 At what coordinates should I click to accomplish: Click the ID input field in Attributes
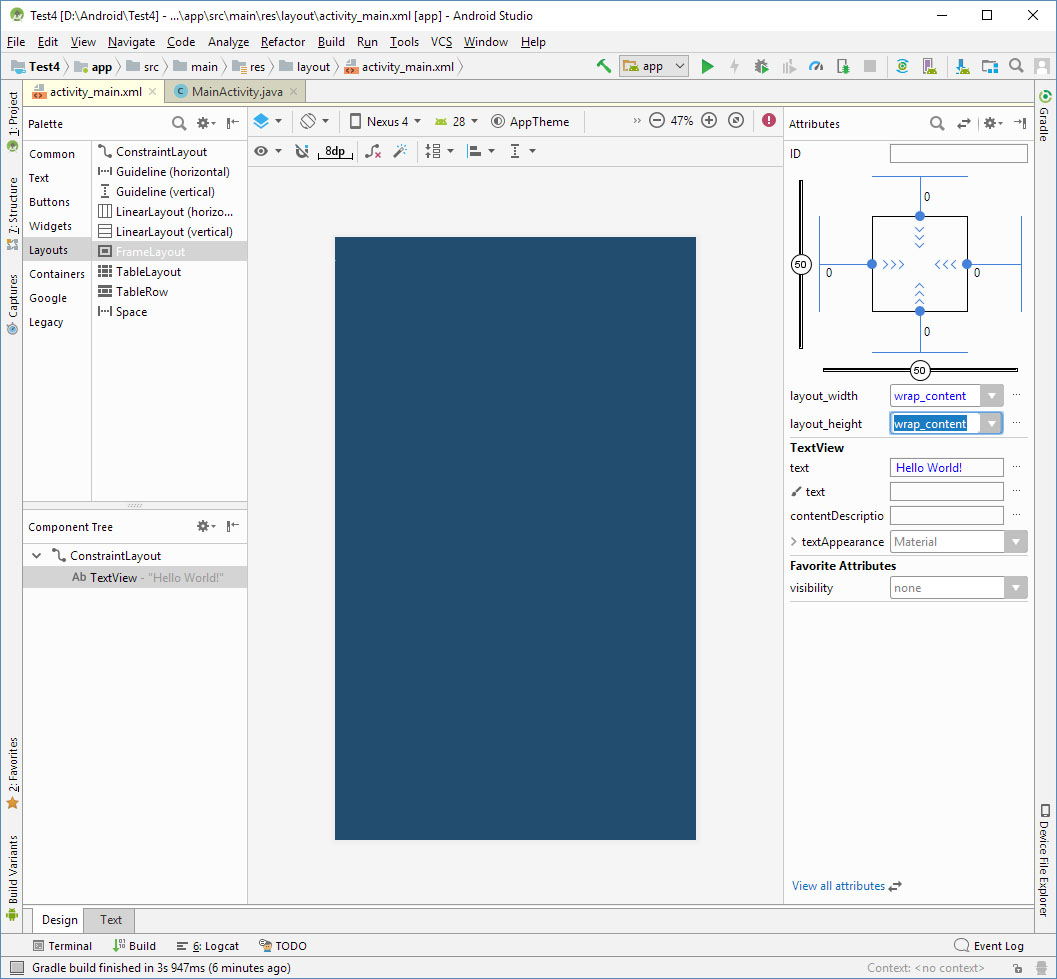pos(957,153)
